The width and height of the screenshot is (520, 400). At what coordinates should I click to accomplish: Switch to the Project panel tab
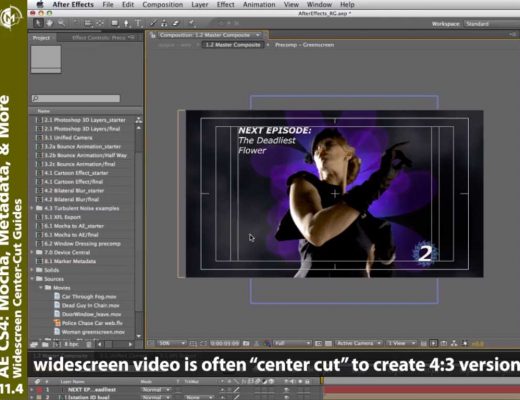(41, 38)
